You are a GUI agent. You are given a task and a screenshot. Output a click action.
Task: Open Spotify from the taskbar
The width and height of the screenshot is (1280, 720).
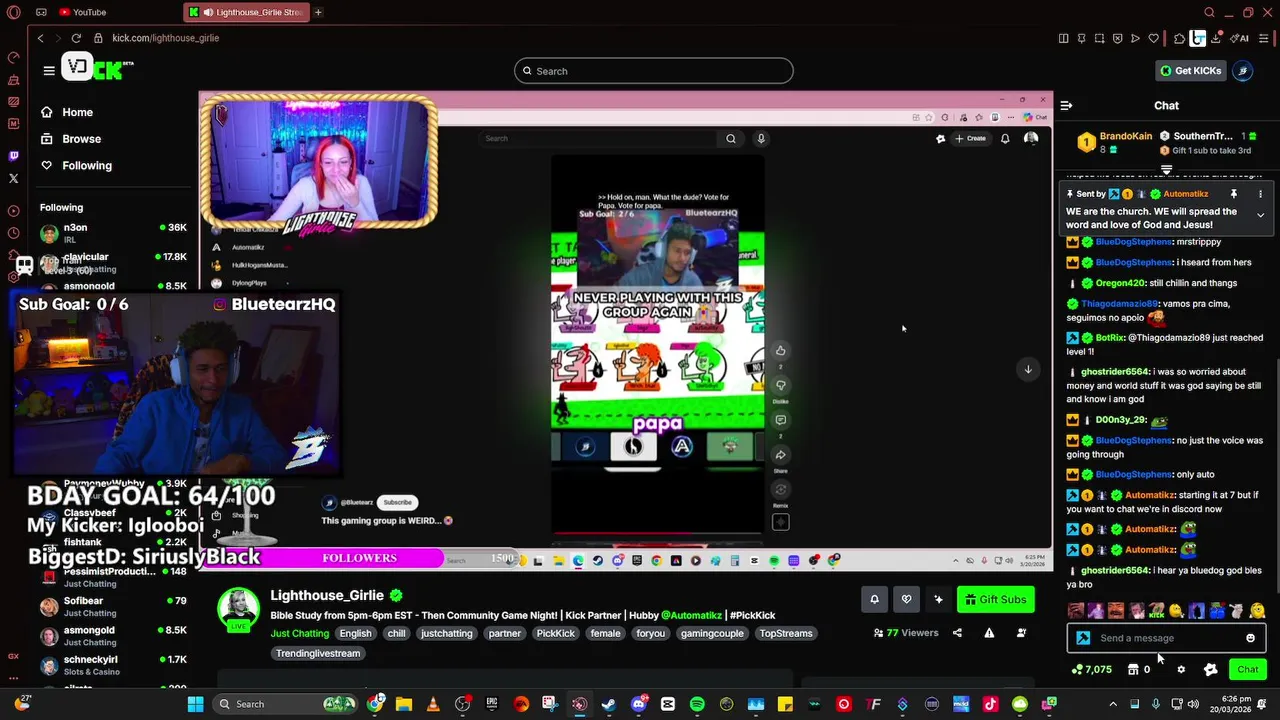pos(697,704)
